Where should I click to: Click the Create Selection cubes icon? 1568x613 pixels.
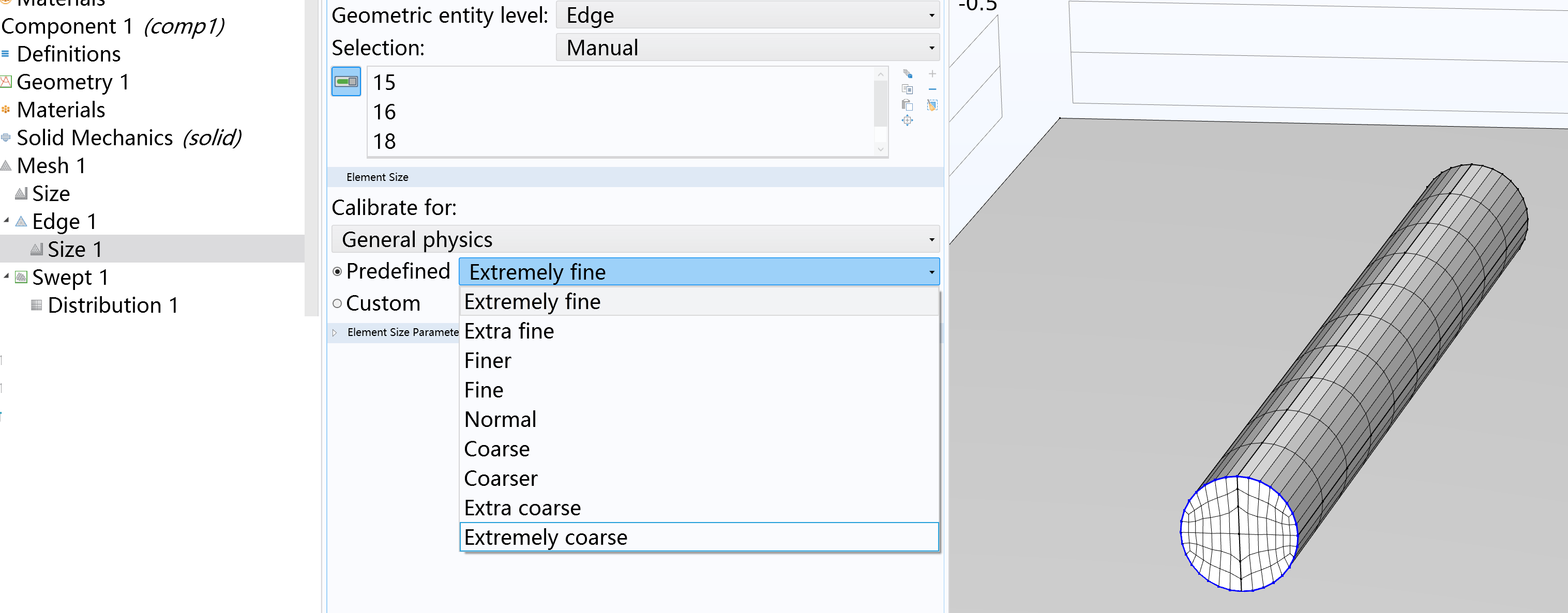click(x=907, y=74)
